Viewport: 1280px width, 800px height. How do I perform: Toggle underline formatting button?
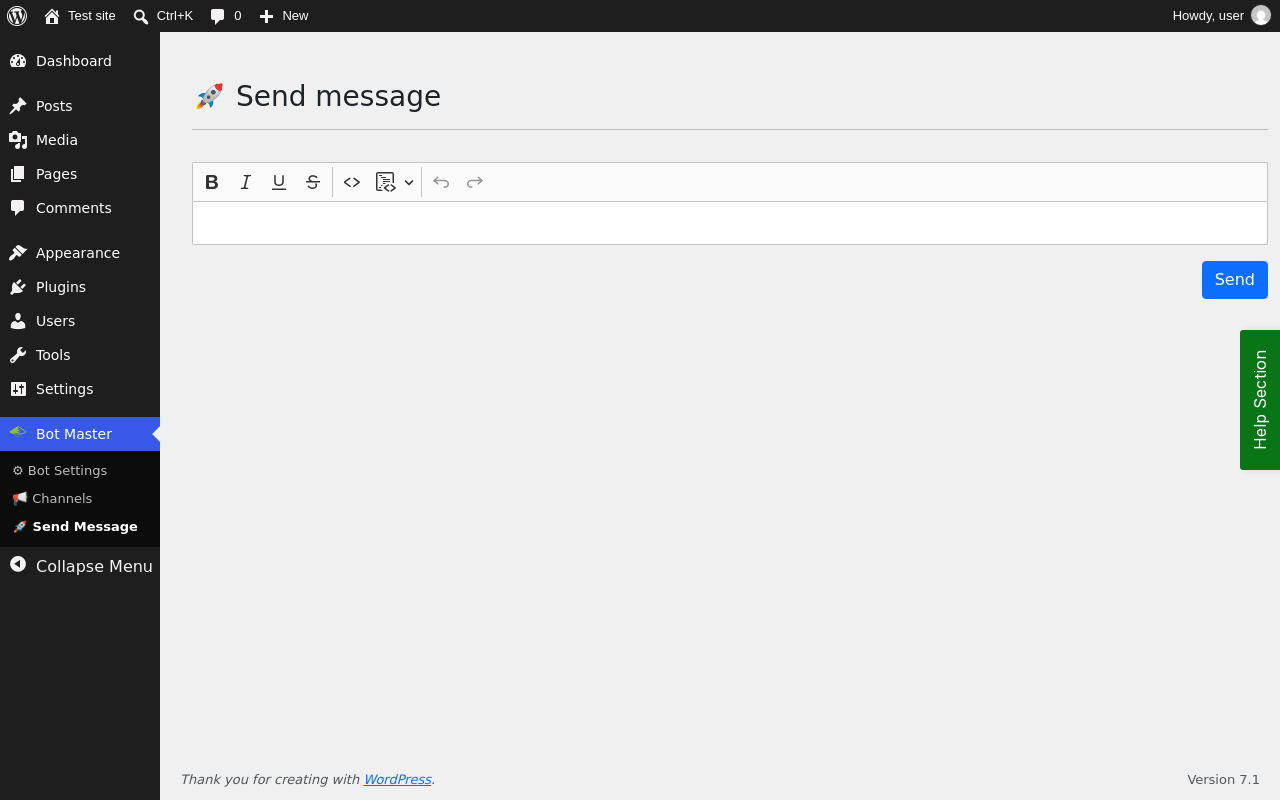point(279,182)
